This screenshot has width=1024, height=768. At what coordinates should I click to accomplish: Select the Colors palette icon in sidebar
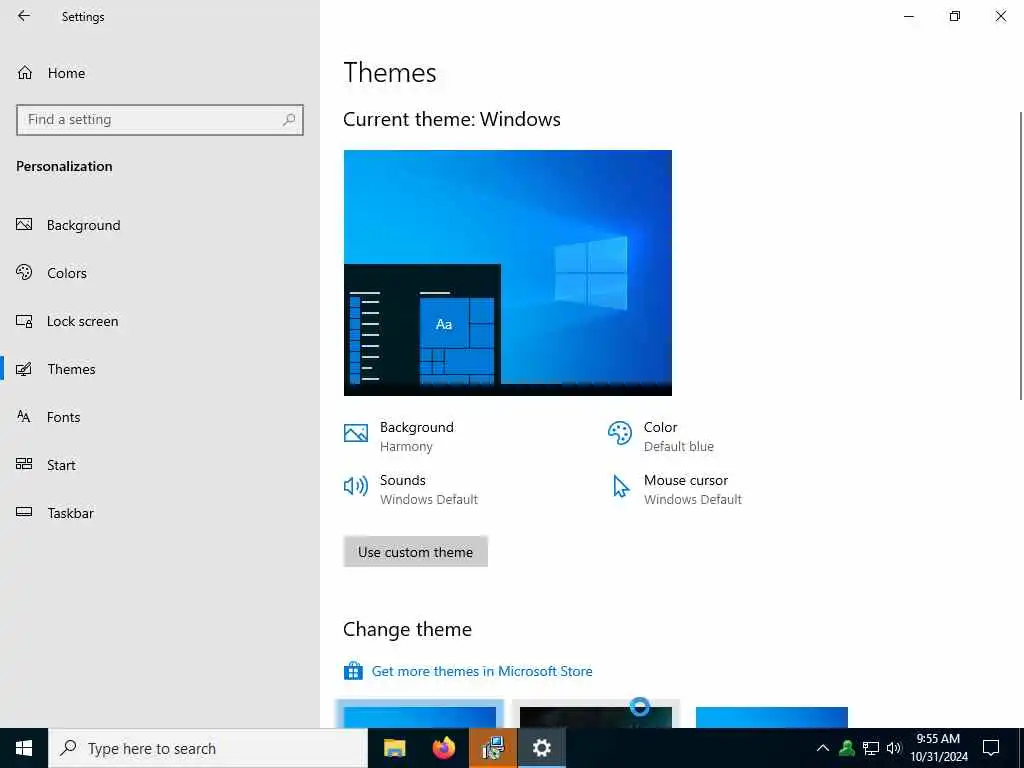click(x=24, y=272)
